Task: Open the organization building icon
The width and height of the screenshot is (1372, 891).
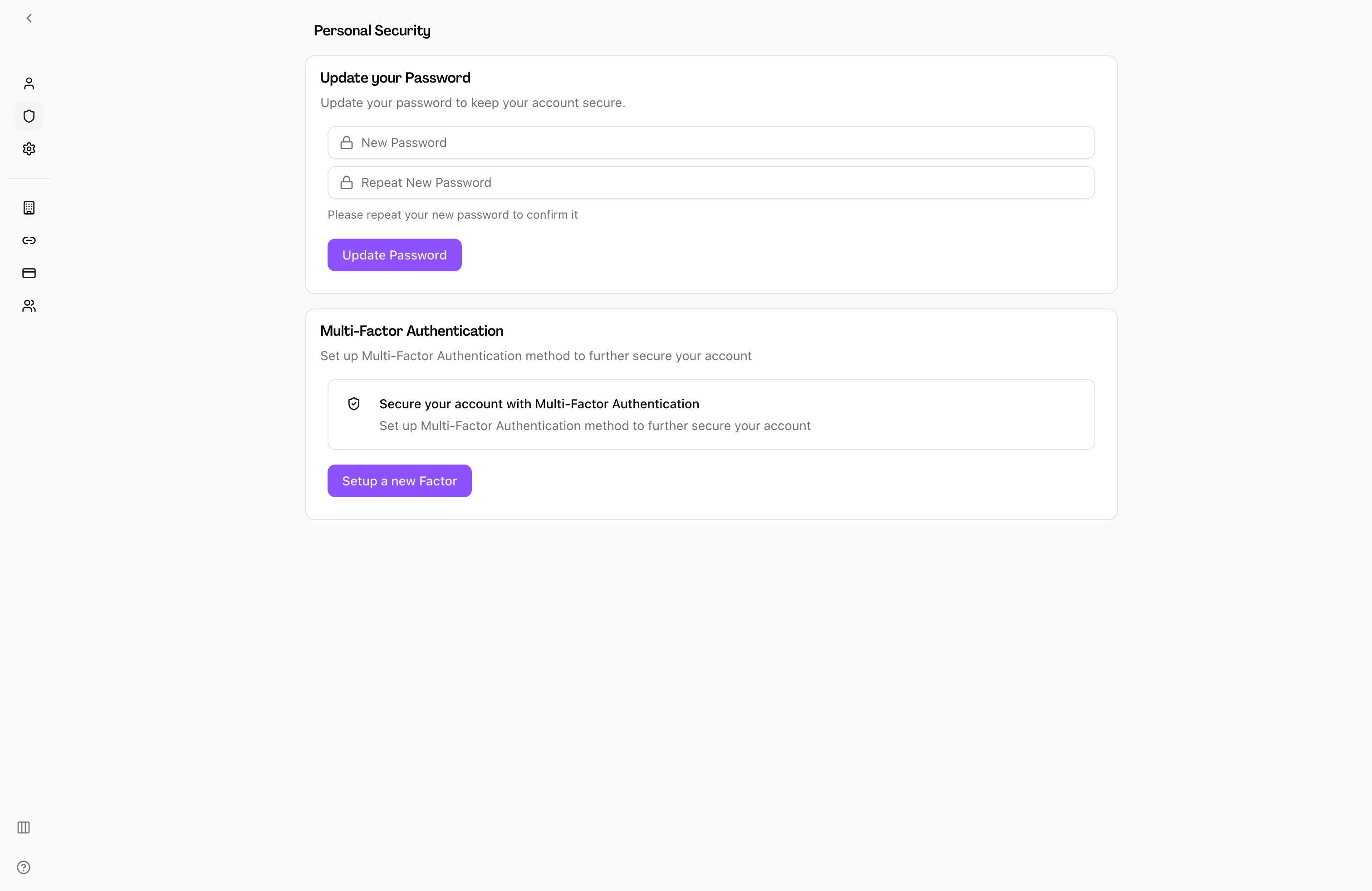Action: (x=29, y=208)
